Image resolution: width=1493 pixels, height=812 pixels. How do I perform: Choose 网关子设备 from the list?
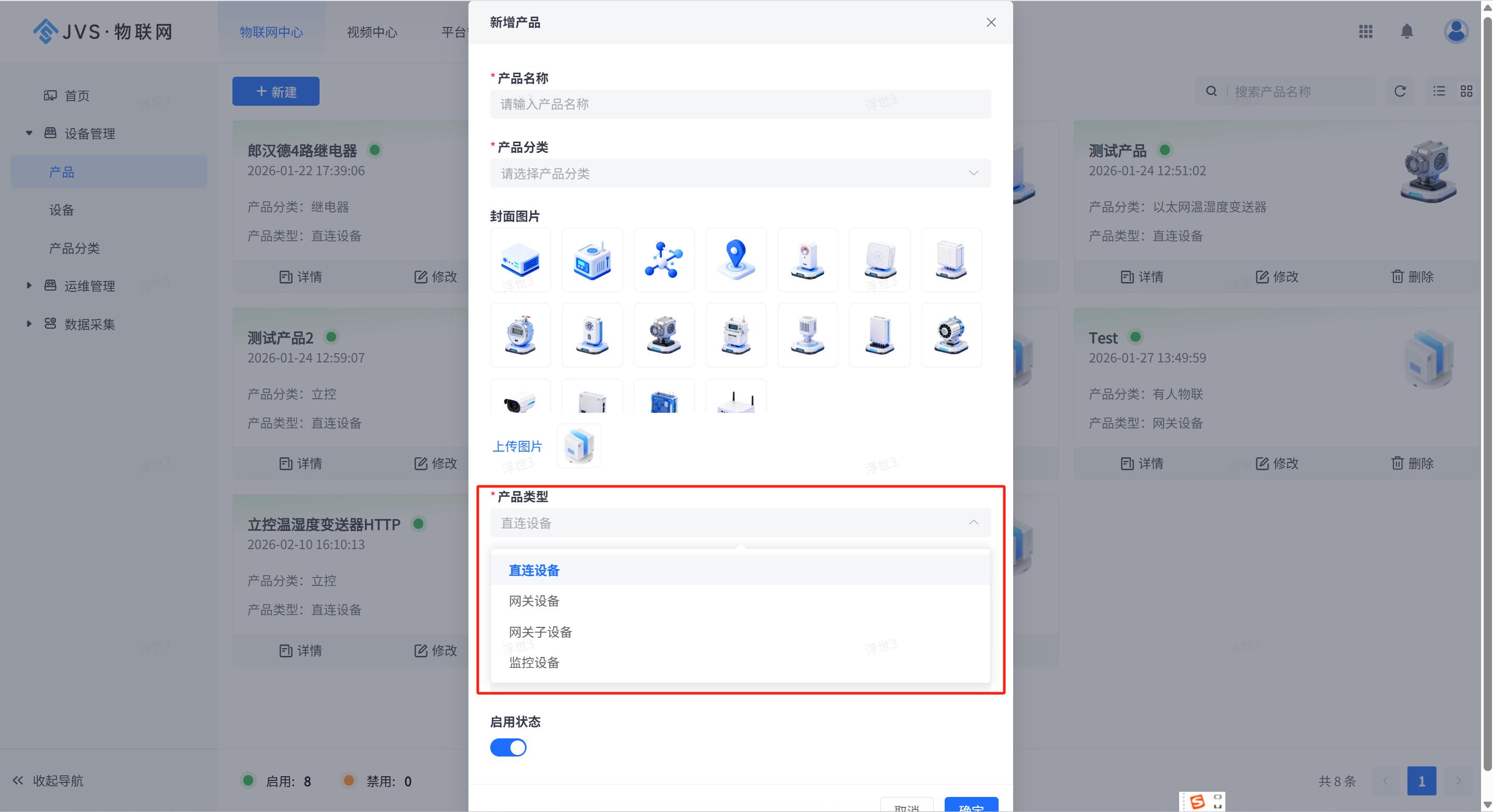point(540,632)
